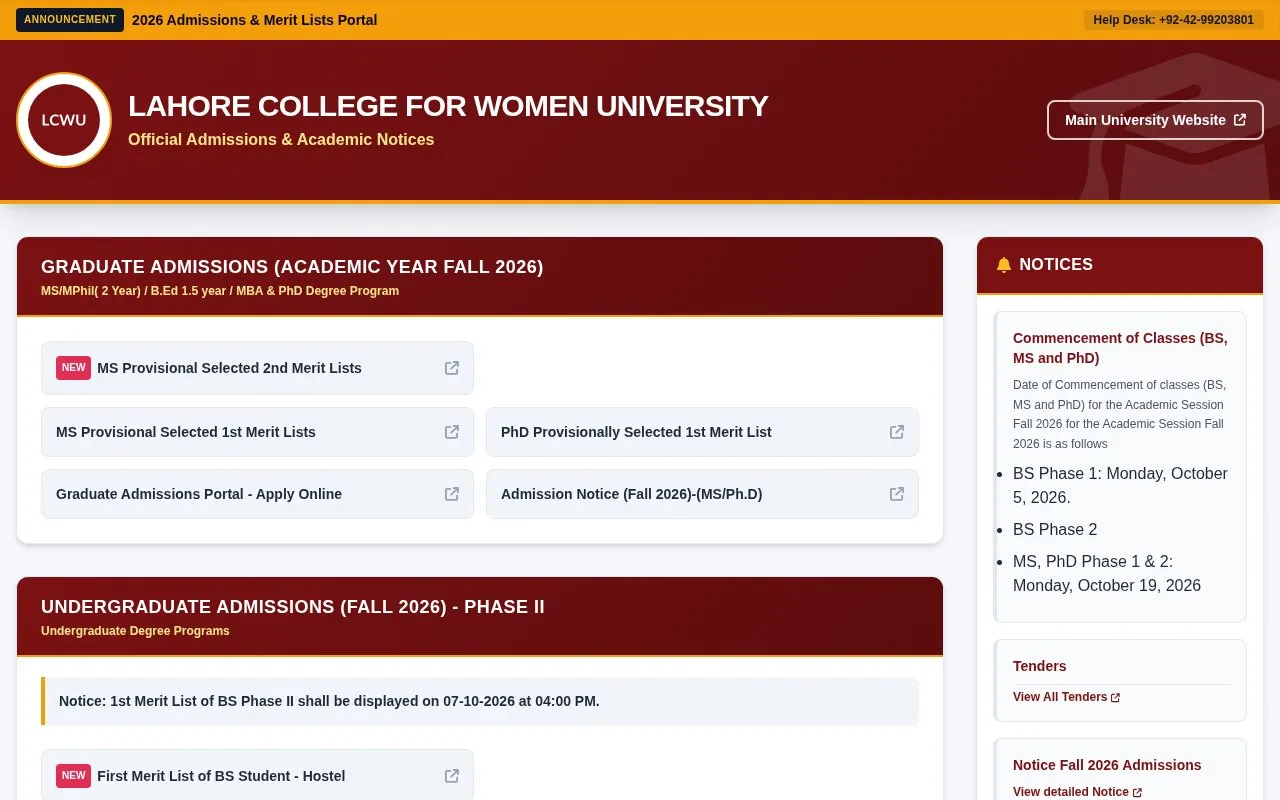
Task: Click external-link icon for PhD 1st Merit List
Action: [897, 432]
